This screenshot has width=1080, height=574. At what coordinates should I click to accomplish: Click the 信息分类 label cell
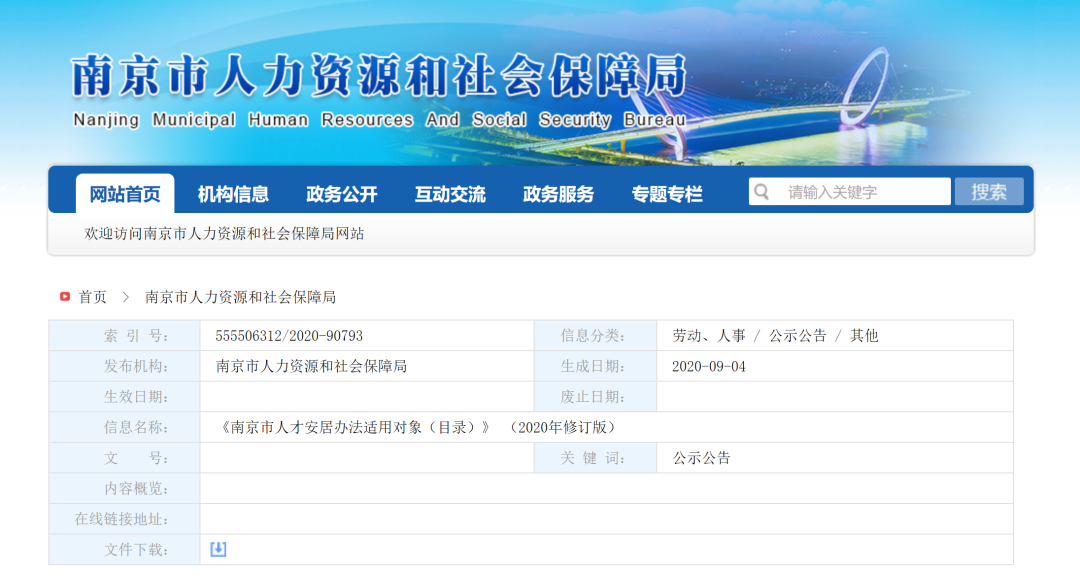point(596,336)
